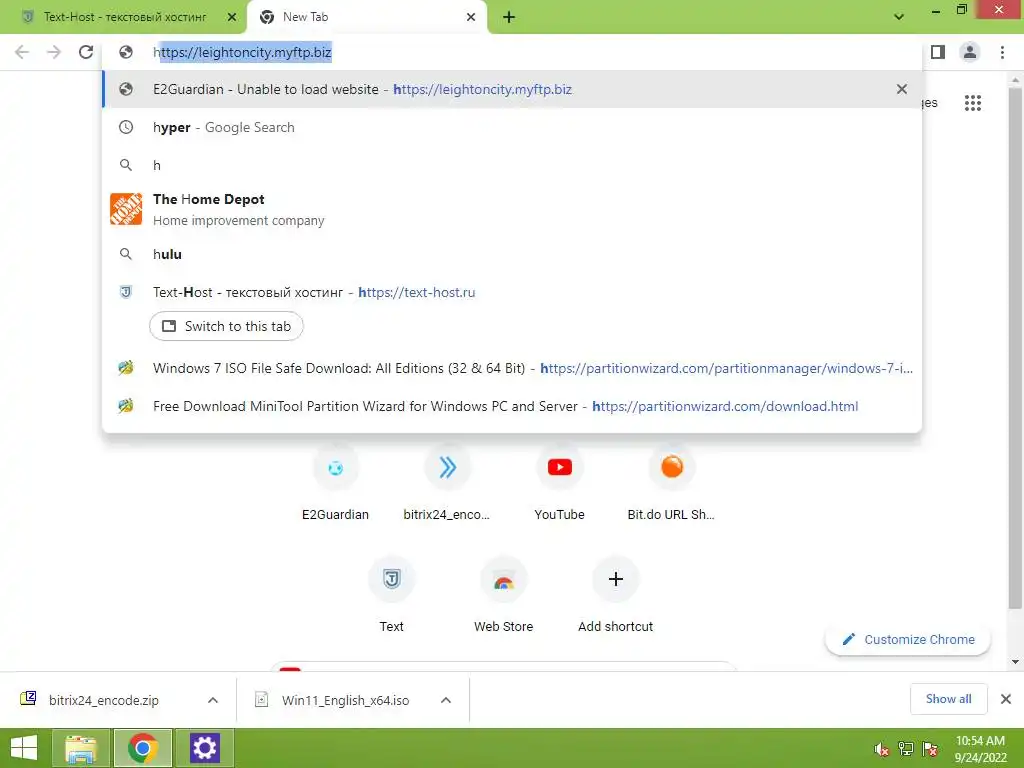Open the Bit.do URL Shortener shortcut
The height and width of the screenshot is (768, 1024).
coord(671,483)
